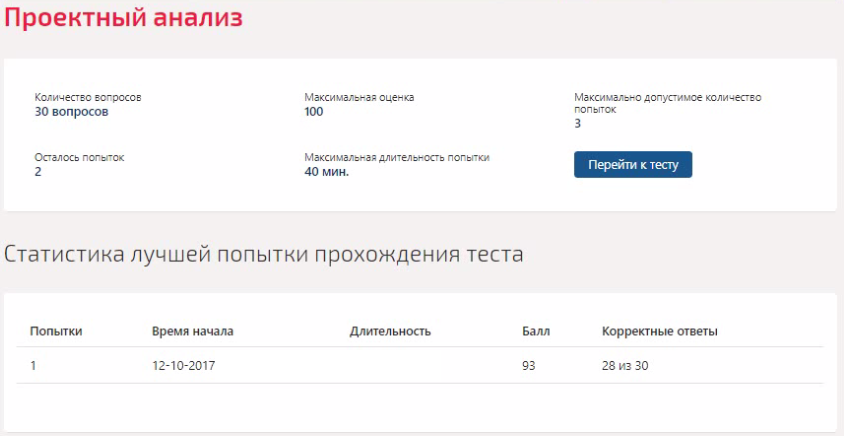The width and height of the screenshot is (844, 436).
Task: Click the "Проектный анализ" page title
Action: 121,18
